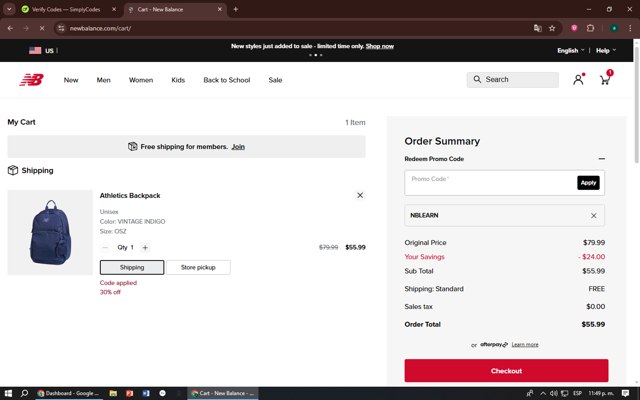
Task: Open a new browser tab
Action: tap(236, 9)
